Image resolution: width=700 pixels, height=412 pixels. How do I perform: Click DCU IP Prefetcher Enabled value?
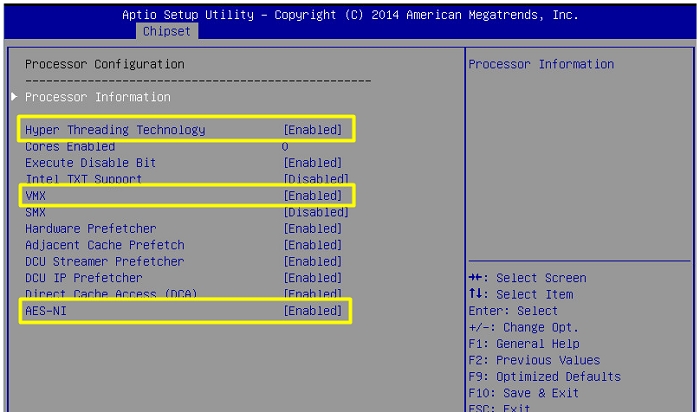point(313,278)
